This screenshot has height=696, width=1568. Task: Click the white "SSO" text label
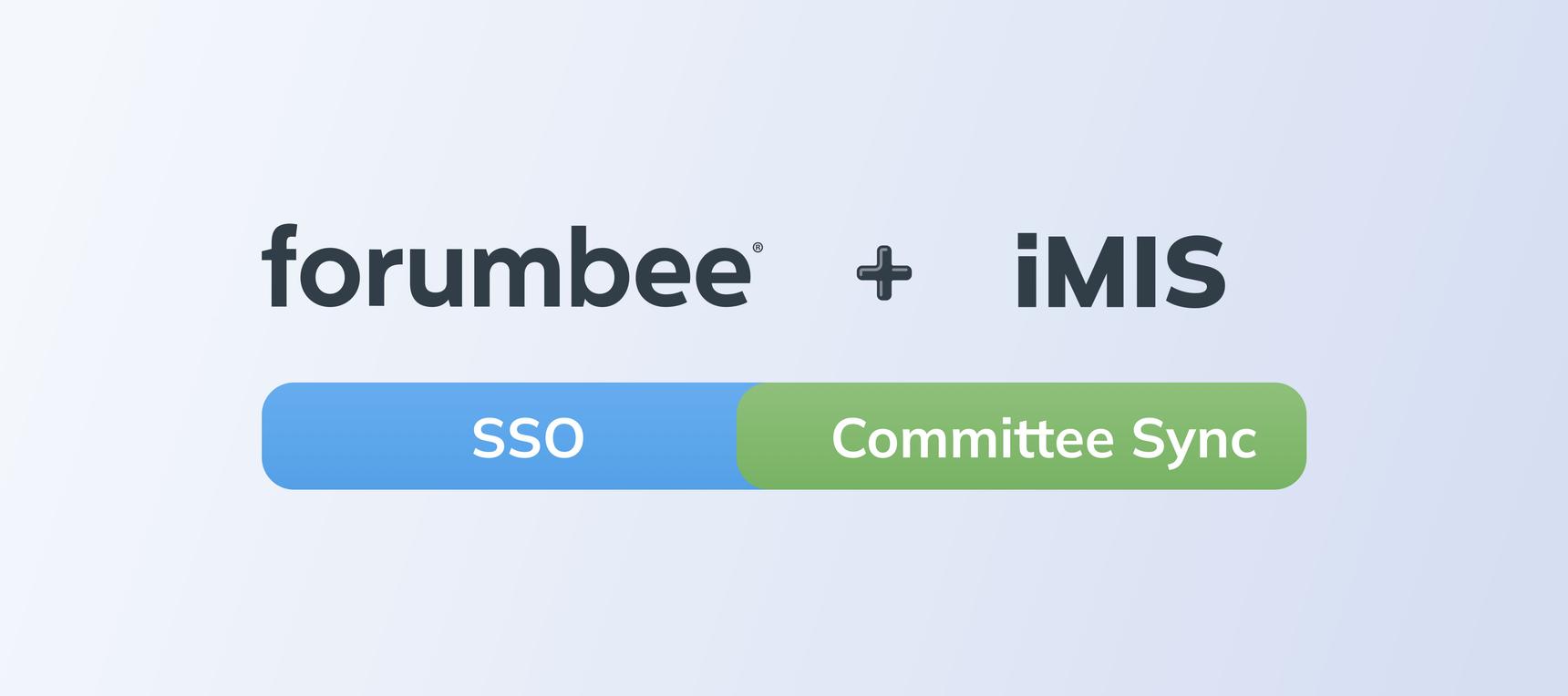point(528,439)
